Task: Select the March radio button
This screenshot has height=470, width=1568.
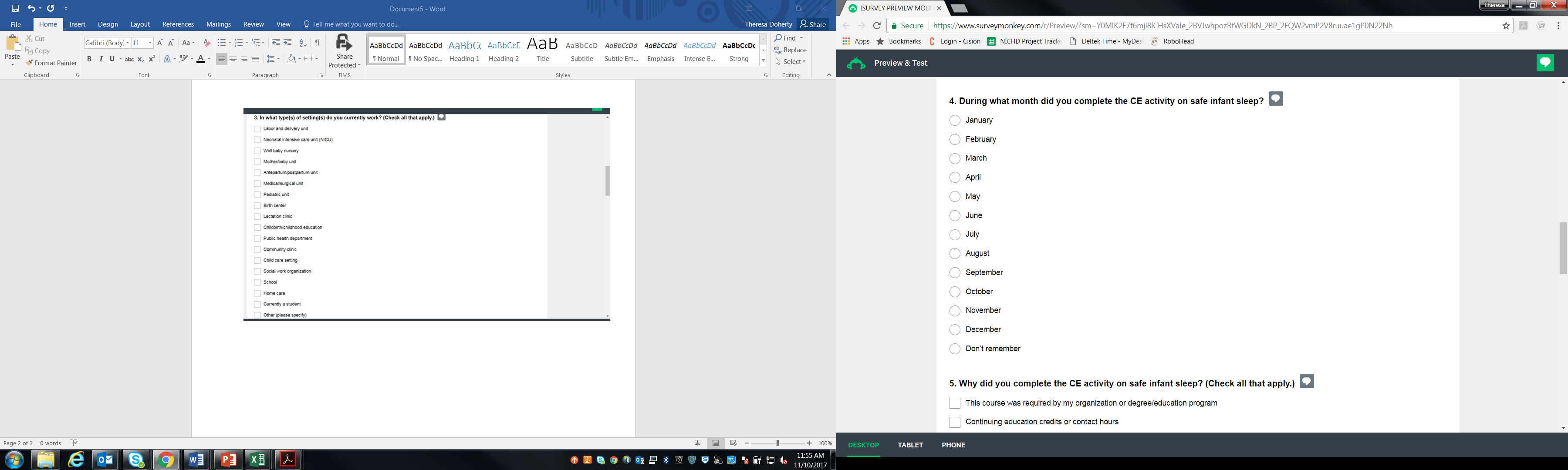Action: click(x=954, y=159)
